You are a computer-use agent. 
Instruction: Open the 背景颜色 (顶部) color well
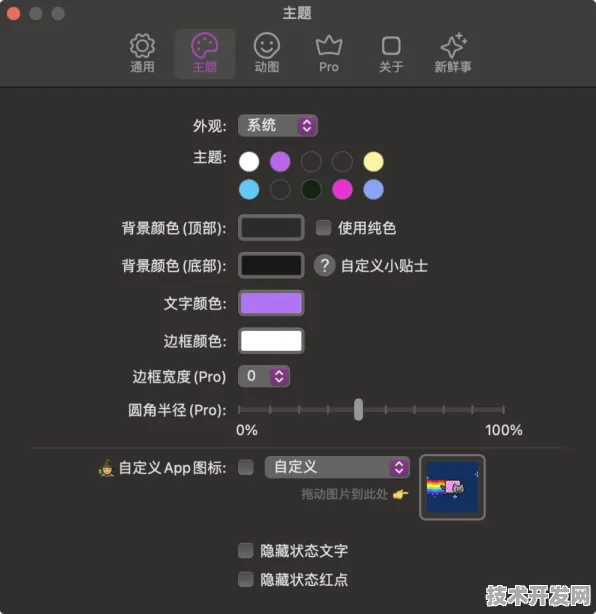[x=271, y=228]
